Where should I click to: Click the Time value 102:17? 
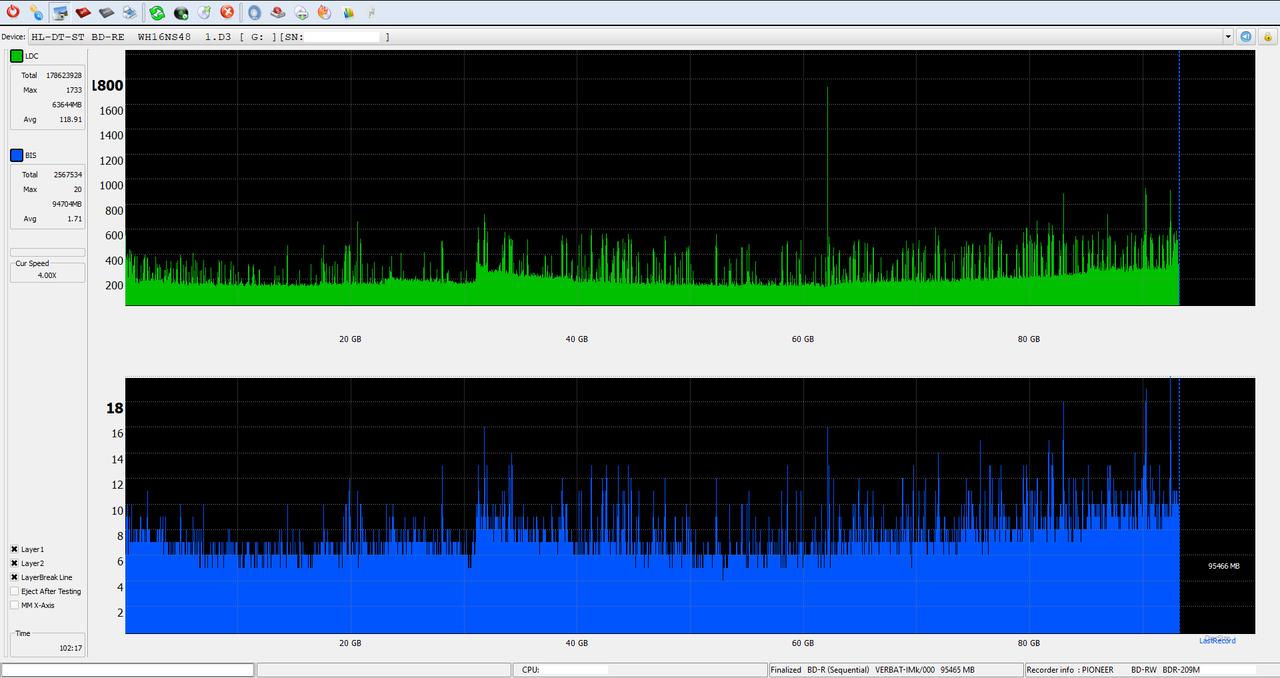[x=70, y=649]
